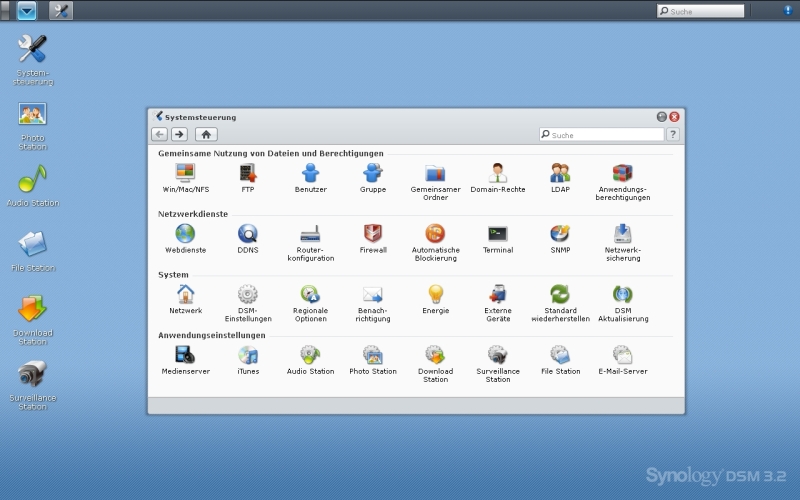Open Gemeinsamer Ordner shared folder settings
The height and width of the screenshot is (500, 800).
435,173
